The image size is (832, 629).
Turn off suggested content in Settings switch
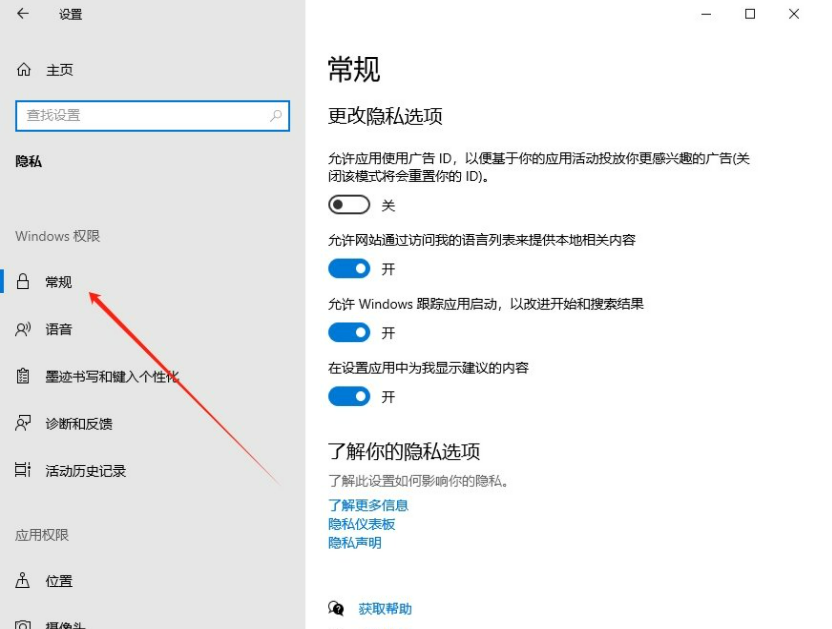point(349,396)
